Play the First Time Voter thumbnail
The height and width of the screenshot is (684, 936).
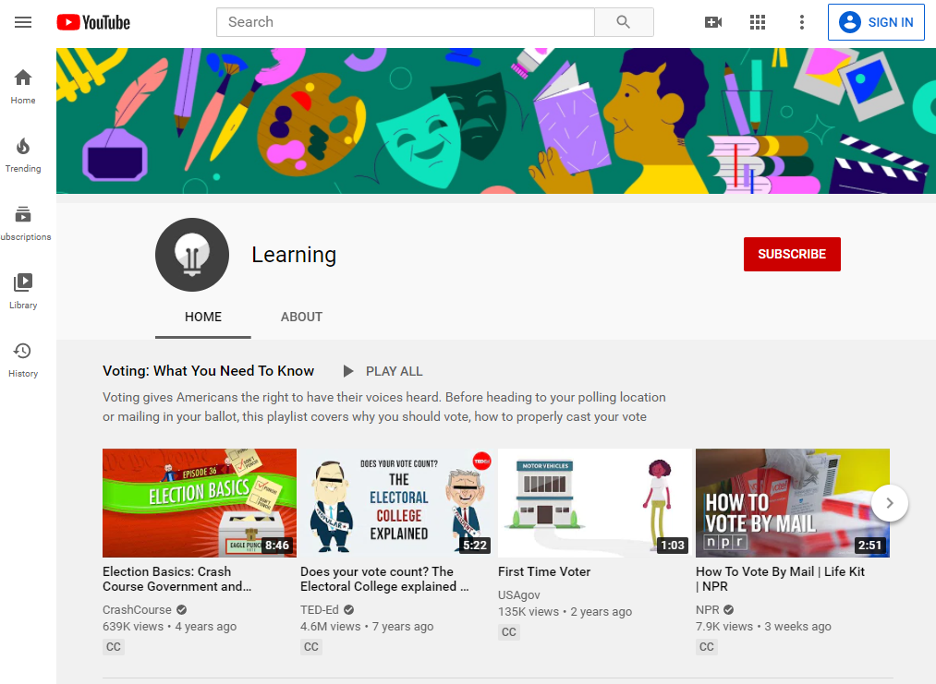(595, 503)
